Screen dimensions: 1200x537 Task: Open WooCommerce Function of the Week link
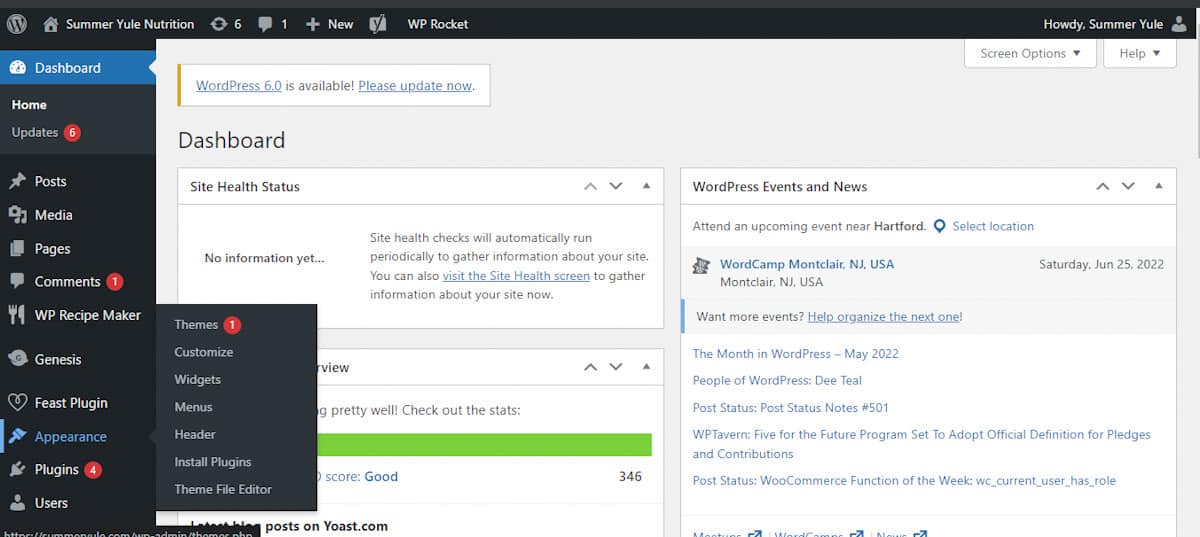(904, 480)
